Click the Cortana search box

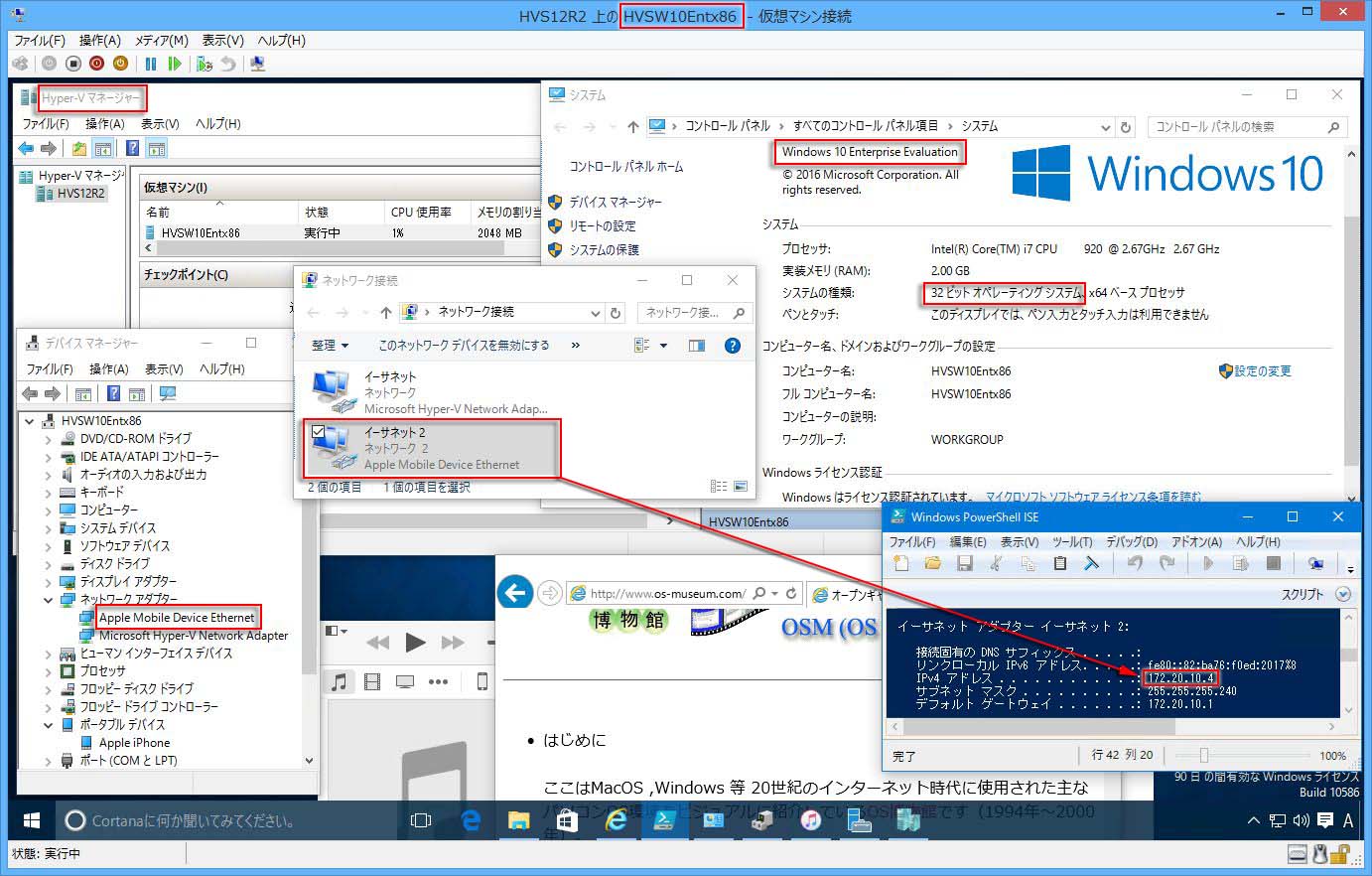[227, 821]
